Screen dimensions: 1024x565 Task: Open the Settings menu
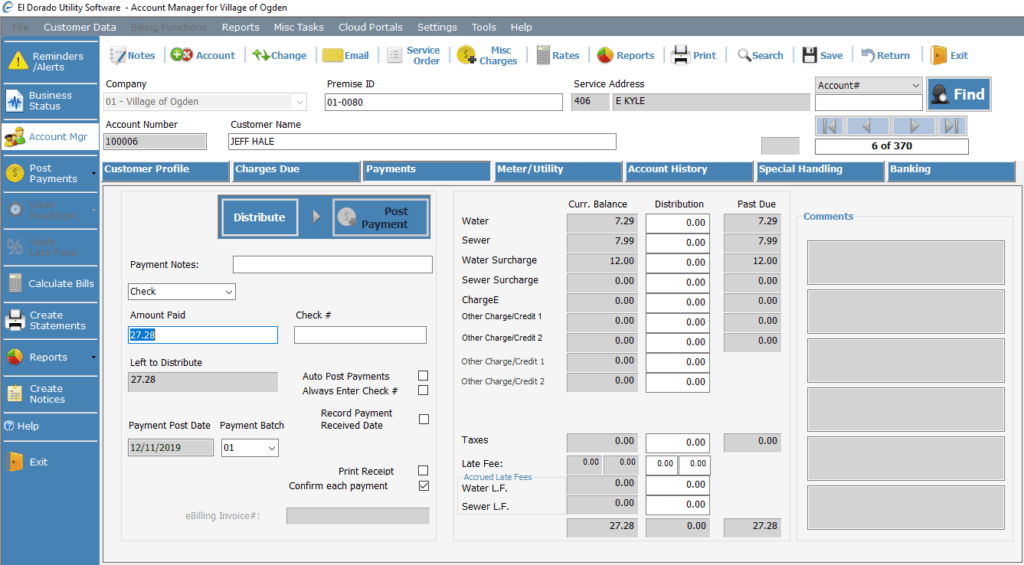(x=437, y=27)
